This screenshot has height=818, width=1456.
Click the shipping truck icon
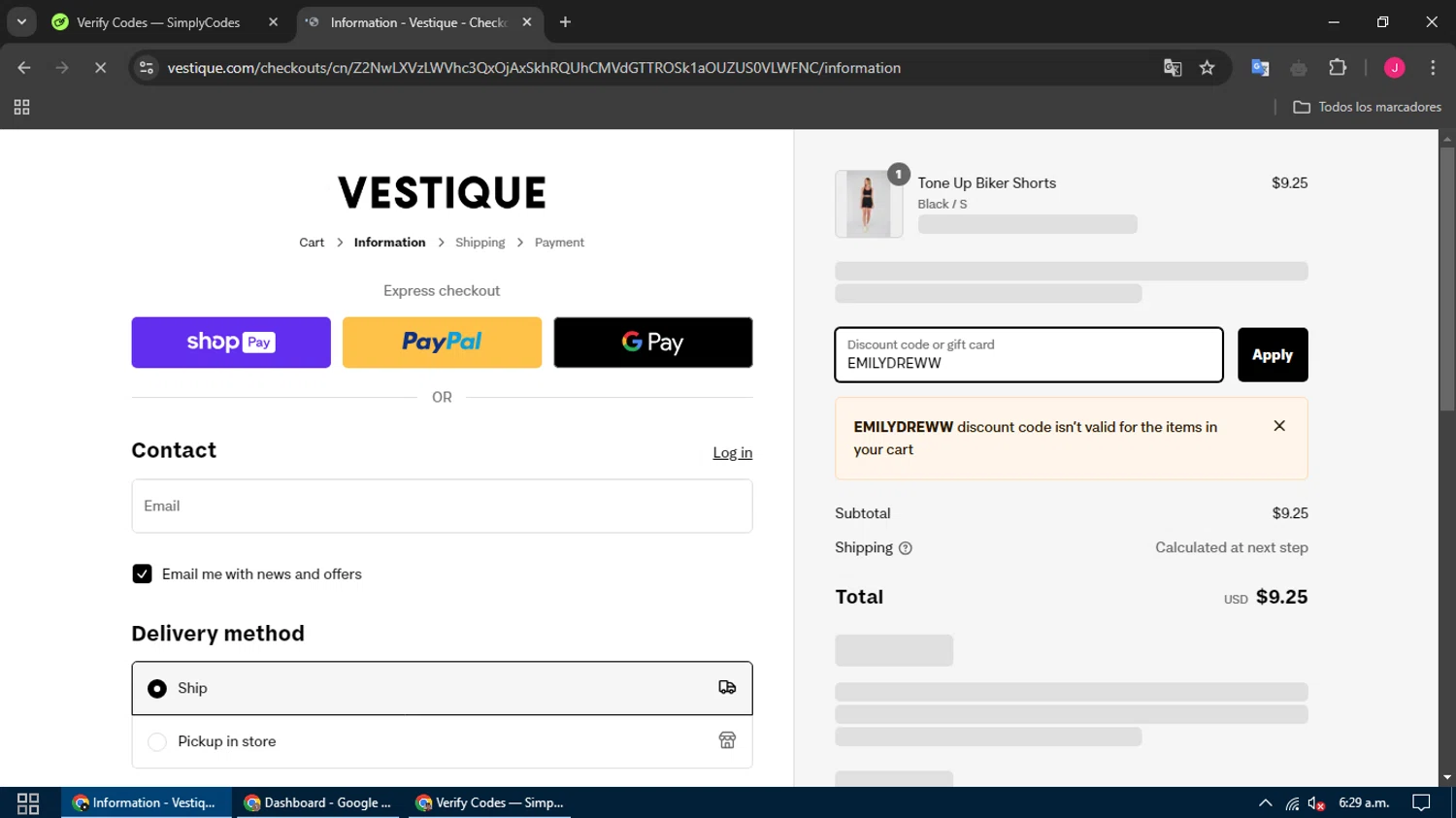tap(727, 688)
